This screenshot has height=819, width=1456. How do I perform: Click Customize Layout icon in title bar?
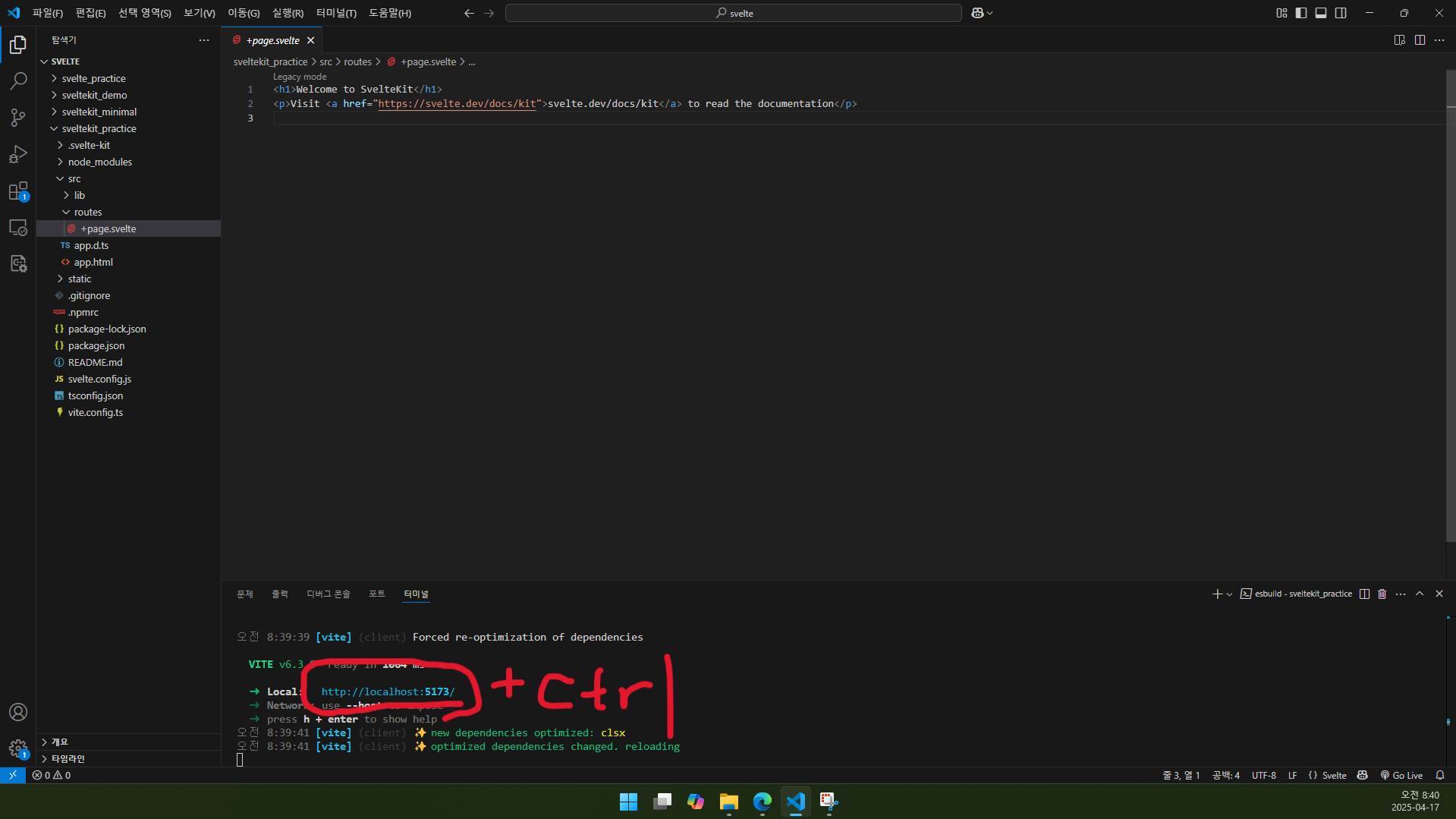coord(1281,13)
